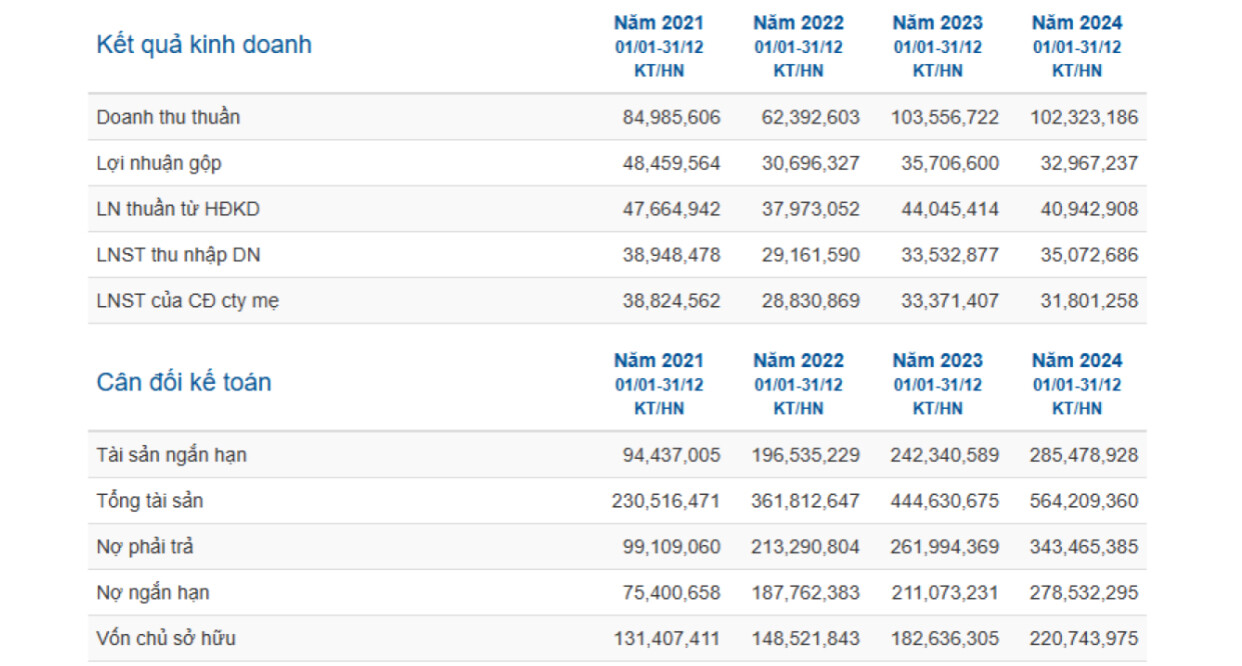Click the 2024 Doanh thu thuần value 102,323,186
The width and height of the screenshot is (1242, 666).
coord(1084,117)
